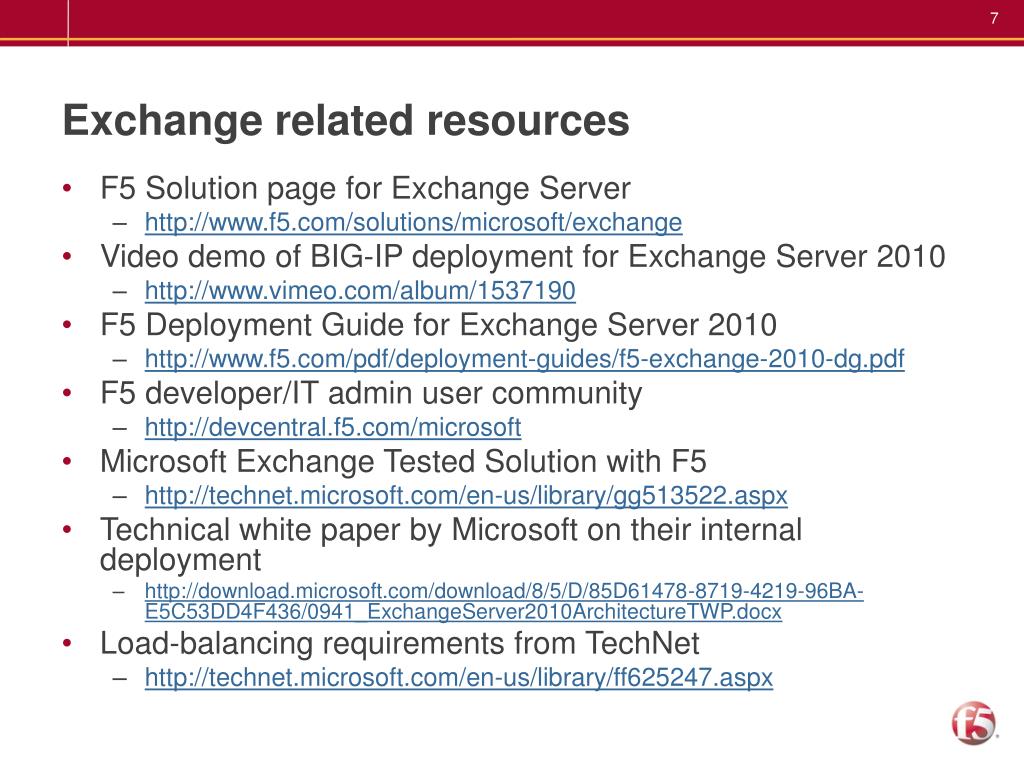Click the F5 Solution page bullet text
The width and height of the screenshot is (1024, 768).
(x=365, y=189)
